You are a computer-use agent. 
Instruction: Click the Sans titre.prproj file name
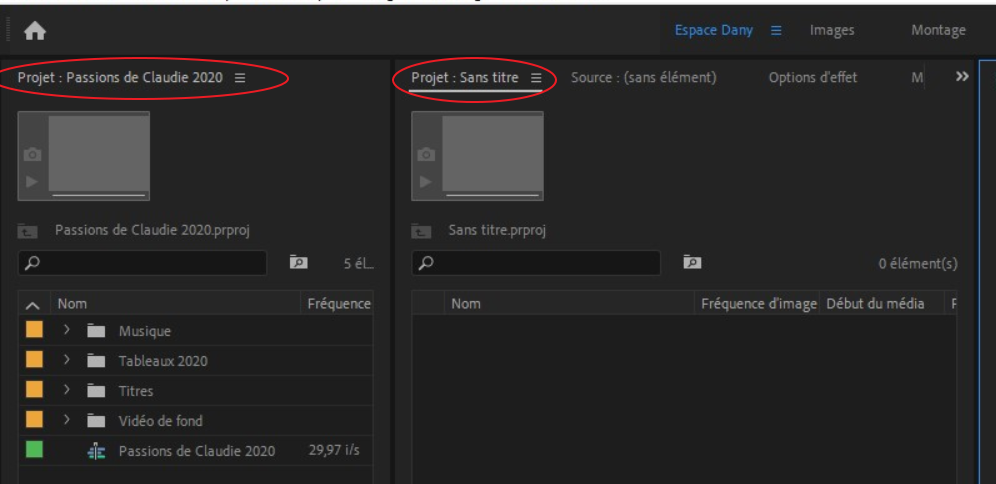click(497, 230)
